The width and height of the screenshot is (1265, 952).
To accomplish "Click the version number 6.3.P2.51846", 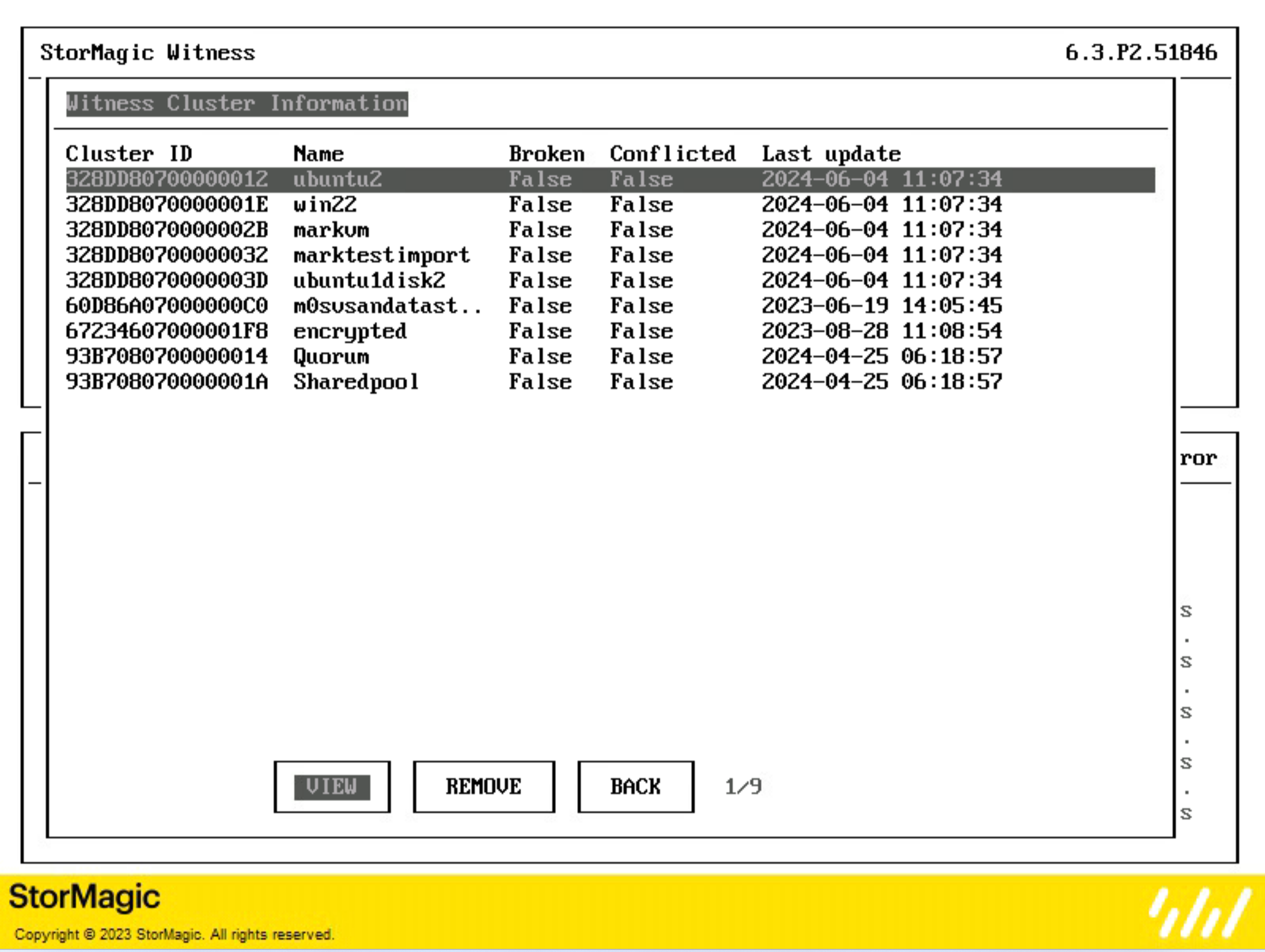I will (1142, 53).
